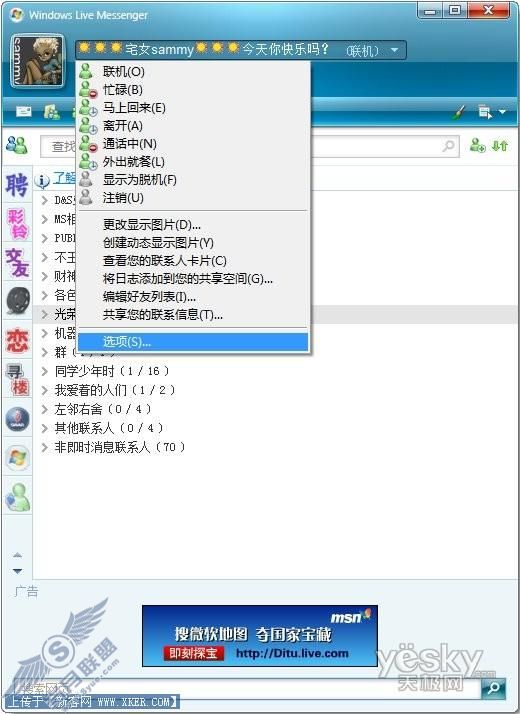Click the sort contacts arrows icon
The width and height of the screenshot is (520, 714).
tap(500, 146)
